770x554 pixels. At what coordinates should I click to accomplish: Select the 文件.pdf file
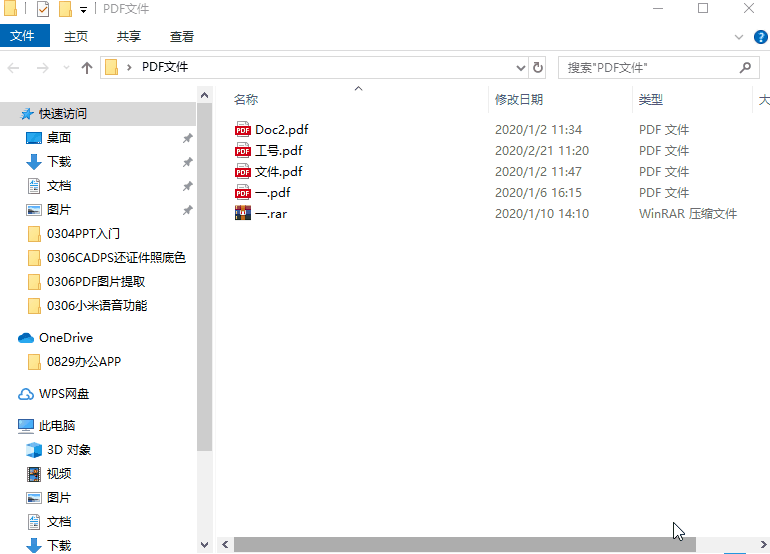click(278, 172)
